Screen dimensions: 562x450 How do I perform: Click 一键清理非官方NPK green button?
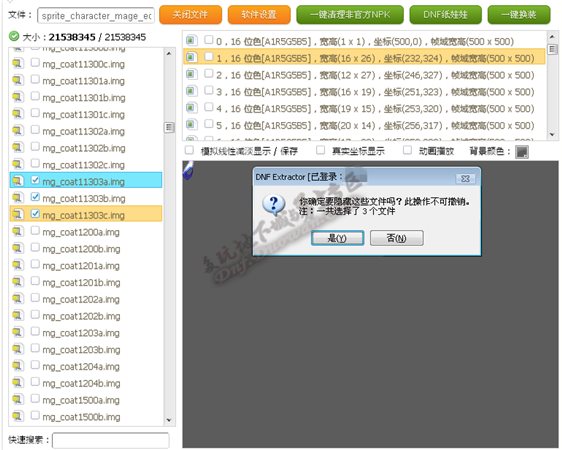point(350,15)
